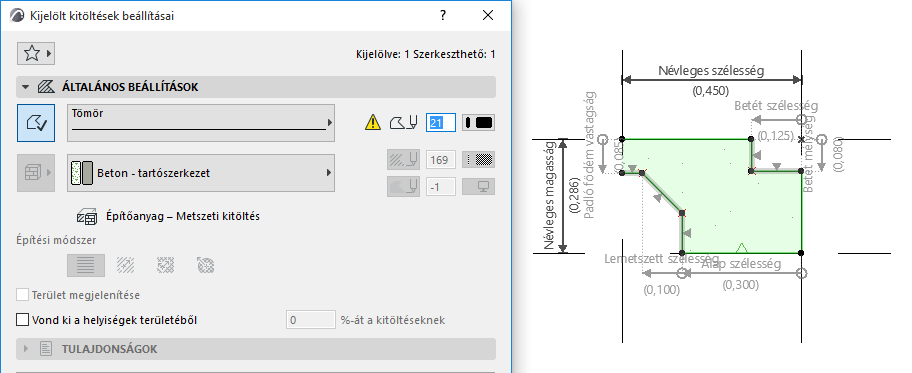Open the Tömör fill type dropdown
Viewport: 912px width, 373px height.
pyautogui.click(x=201, y=123)
